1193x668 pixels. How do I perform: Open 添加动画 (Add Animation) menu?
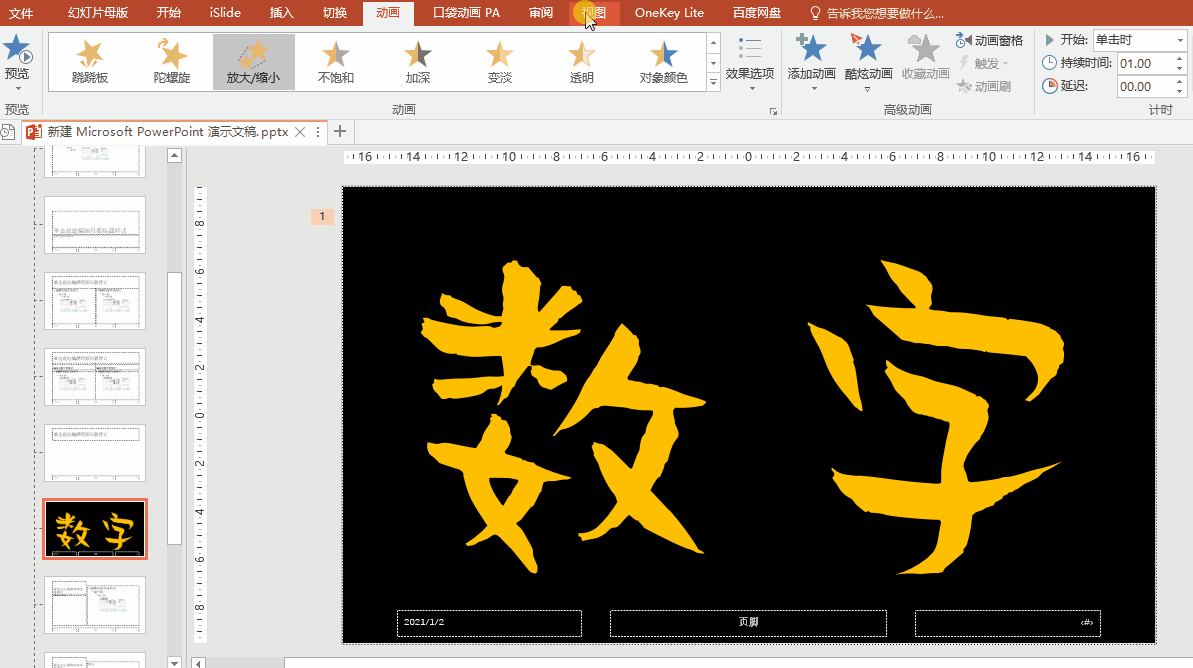click(811, 60)
